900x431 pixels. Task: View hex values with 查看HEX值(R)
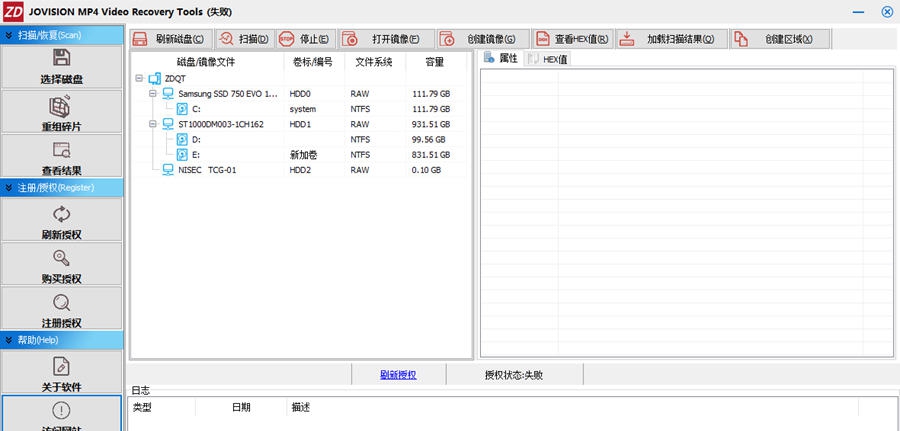[x=573, y=39]
